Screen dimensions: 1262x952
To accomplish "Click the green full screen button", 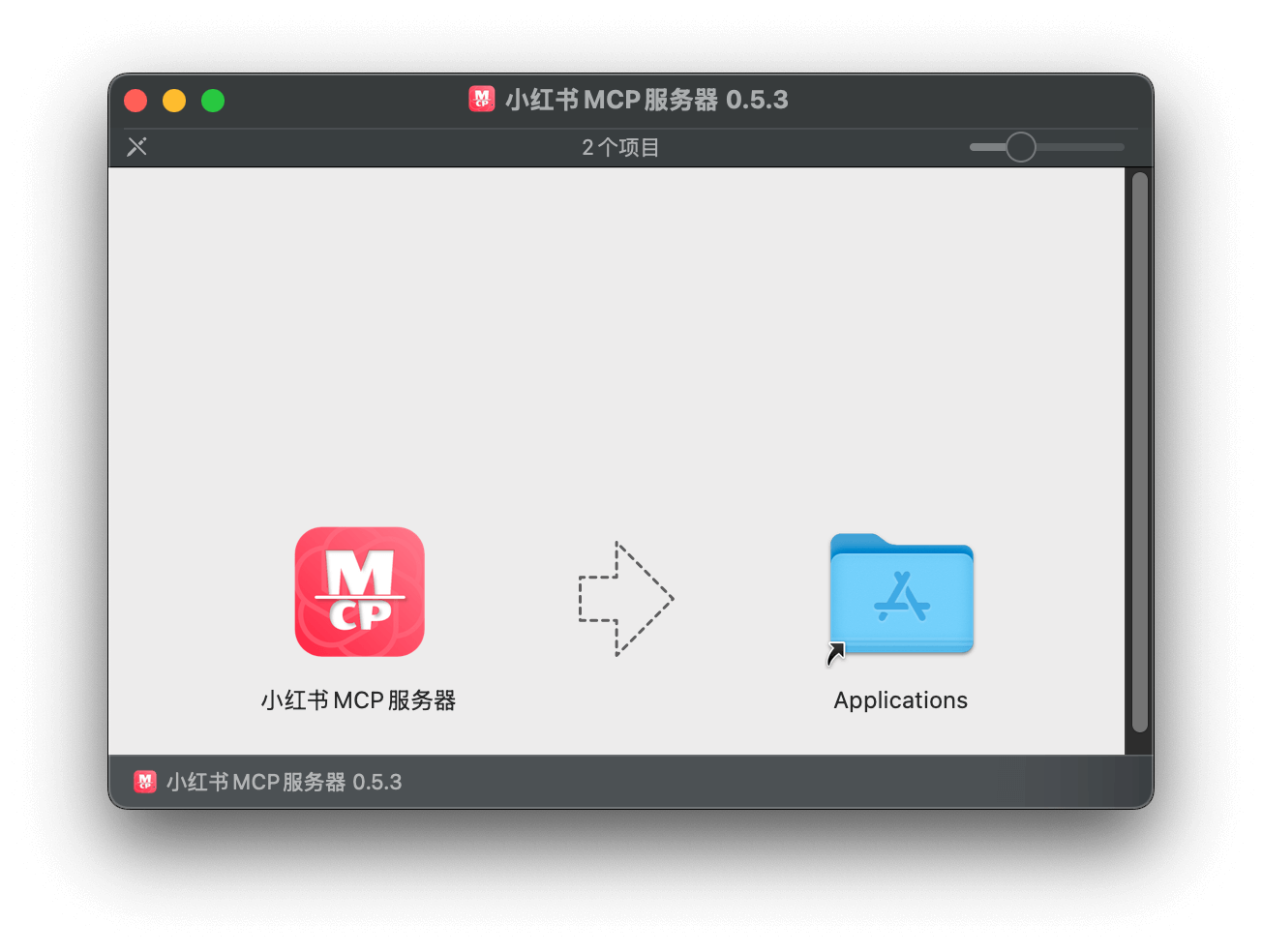I will pos(213,101).
